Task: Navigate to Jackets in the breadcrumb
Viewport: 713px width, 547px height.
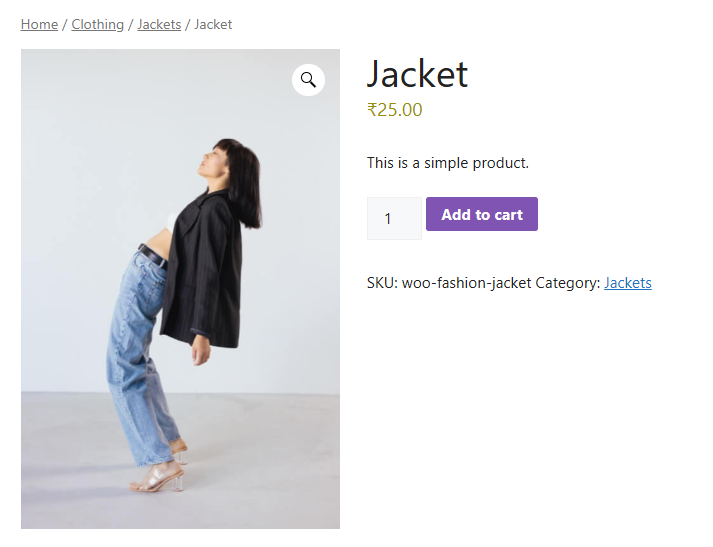Action: 159,24
